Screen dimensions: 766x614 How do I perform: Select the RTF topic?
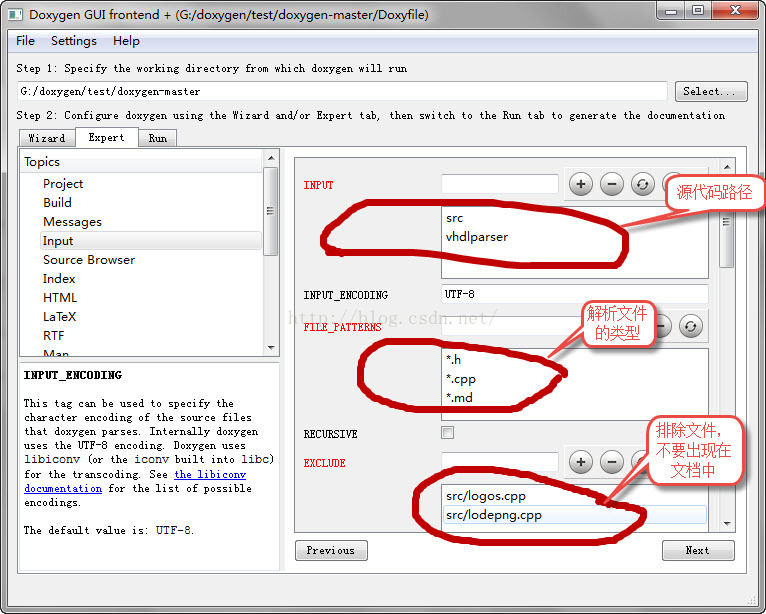point(54,336)
